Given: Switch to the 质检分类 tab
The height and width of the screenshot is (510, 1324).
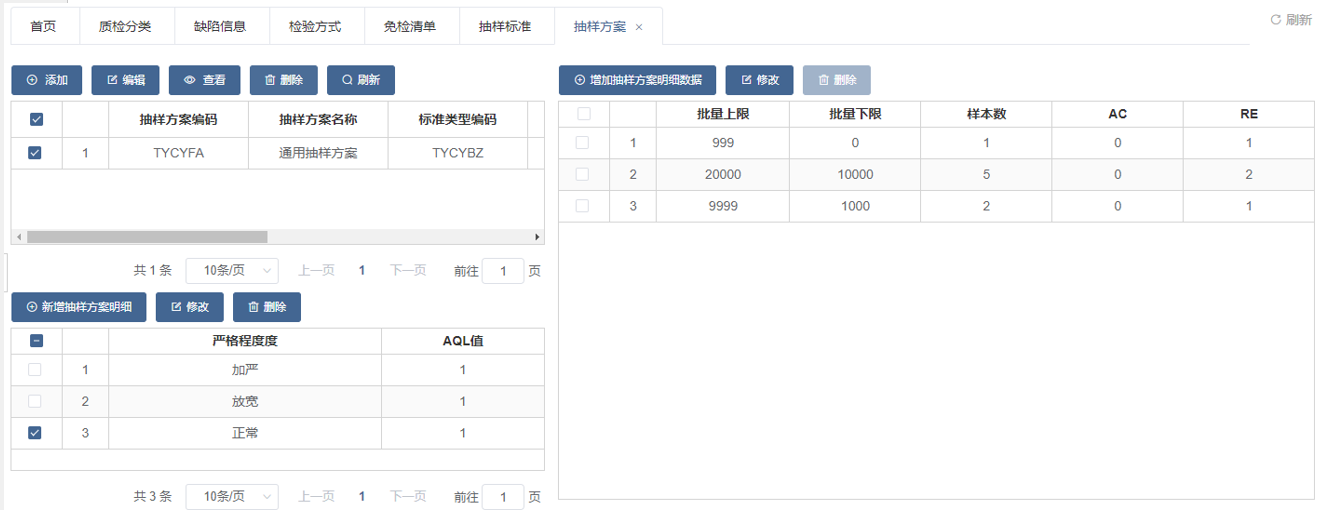Looking at the screenshot, I should pyautogui.click(x=125, y=27).
